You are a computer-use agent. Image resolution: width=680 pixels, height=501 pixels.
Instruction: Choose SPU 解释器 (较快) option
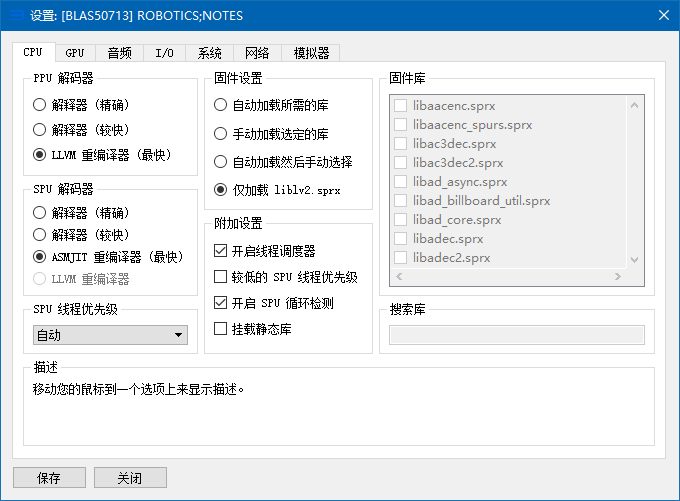click(x=39, y=235)
